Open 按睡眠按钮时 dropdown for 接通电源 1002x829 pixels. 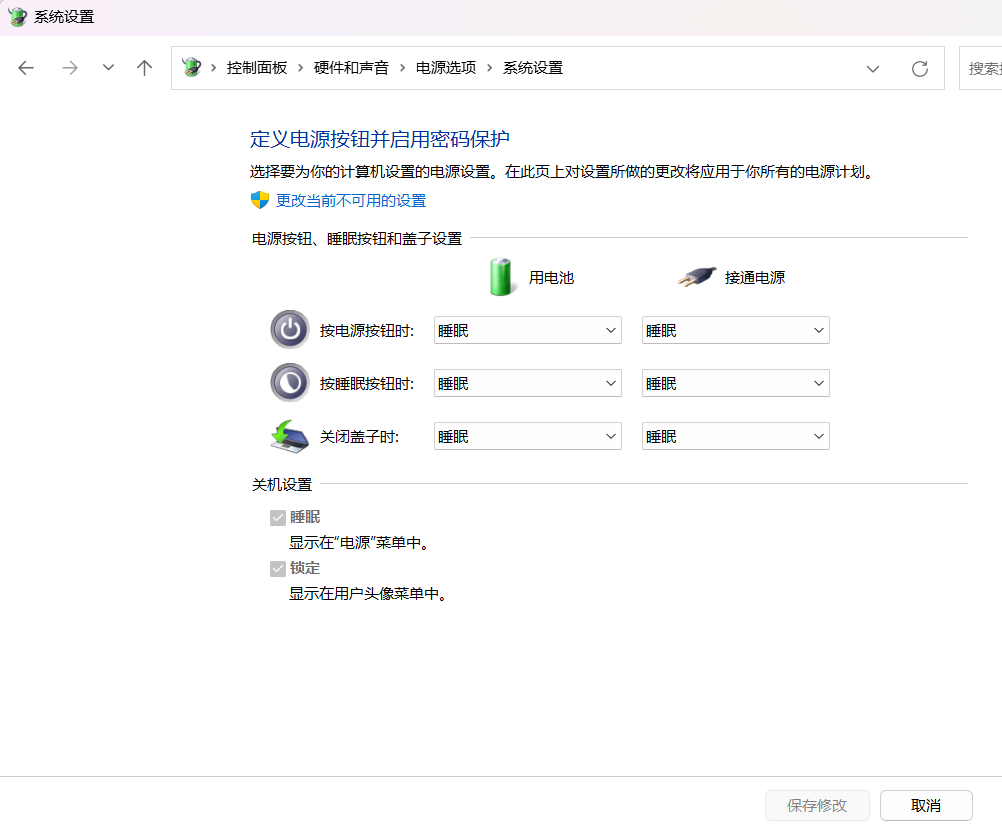735,383
